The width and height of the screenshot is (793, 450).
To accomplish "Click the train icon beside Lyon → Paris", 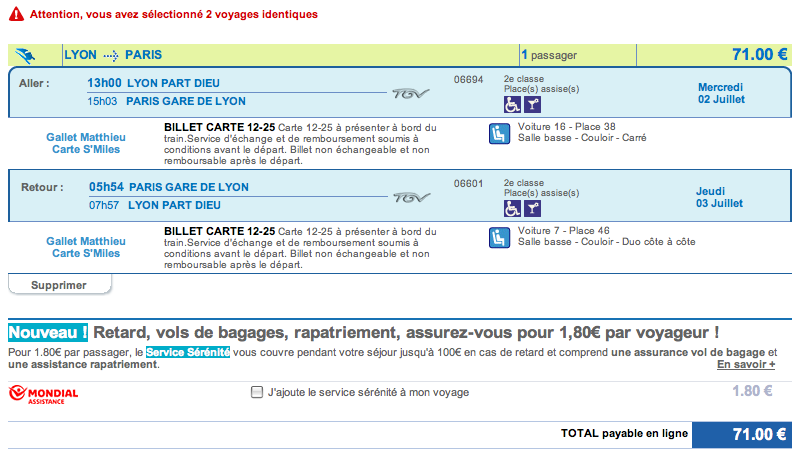I will point(26,54).
